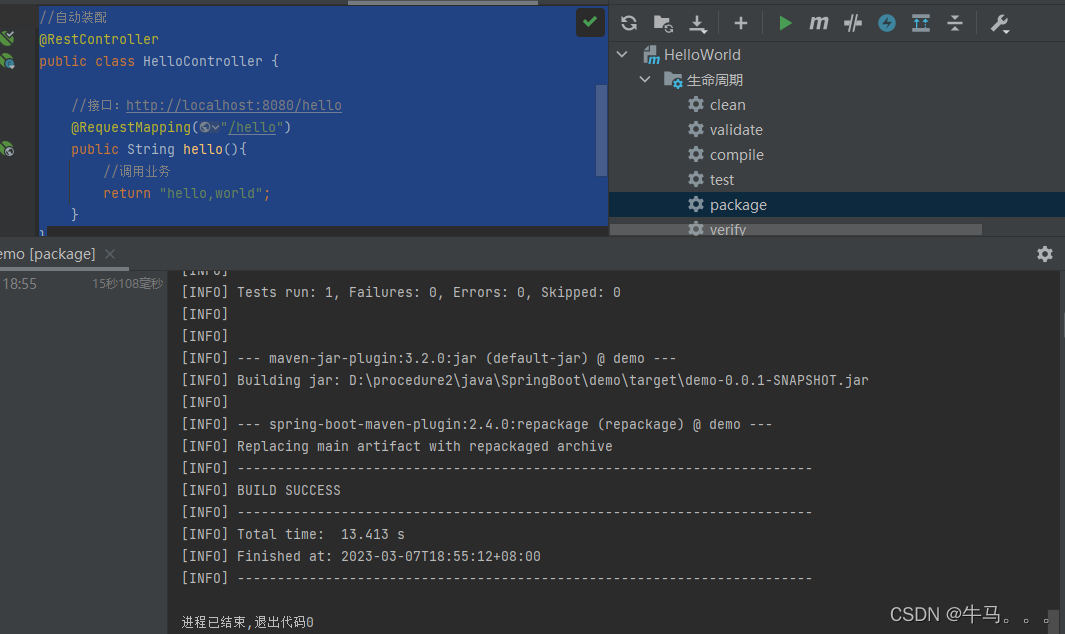Toggle Maven offline mode lightning icon

(x=887, y=23)
